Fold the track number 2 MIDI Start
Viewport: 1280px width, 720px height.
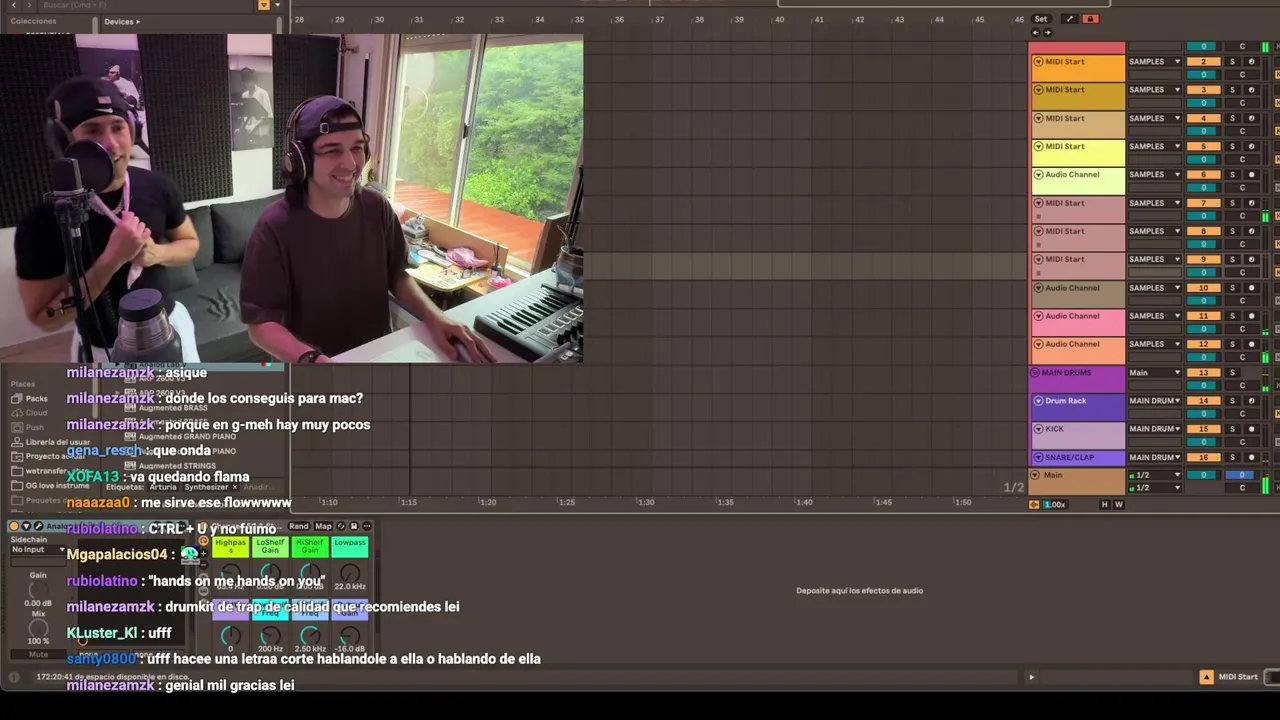tap(1038, 62)
